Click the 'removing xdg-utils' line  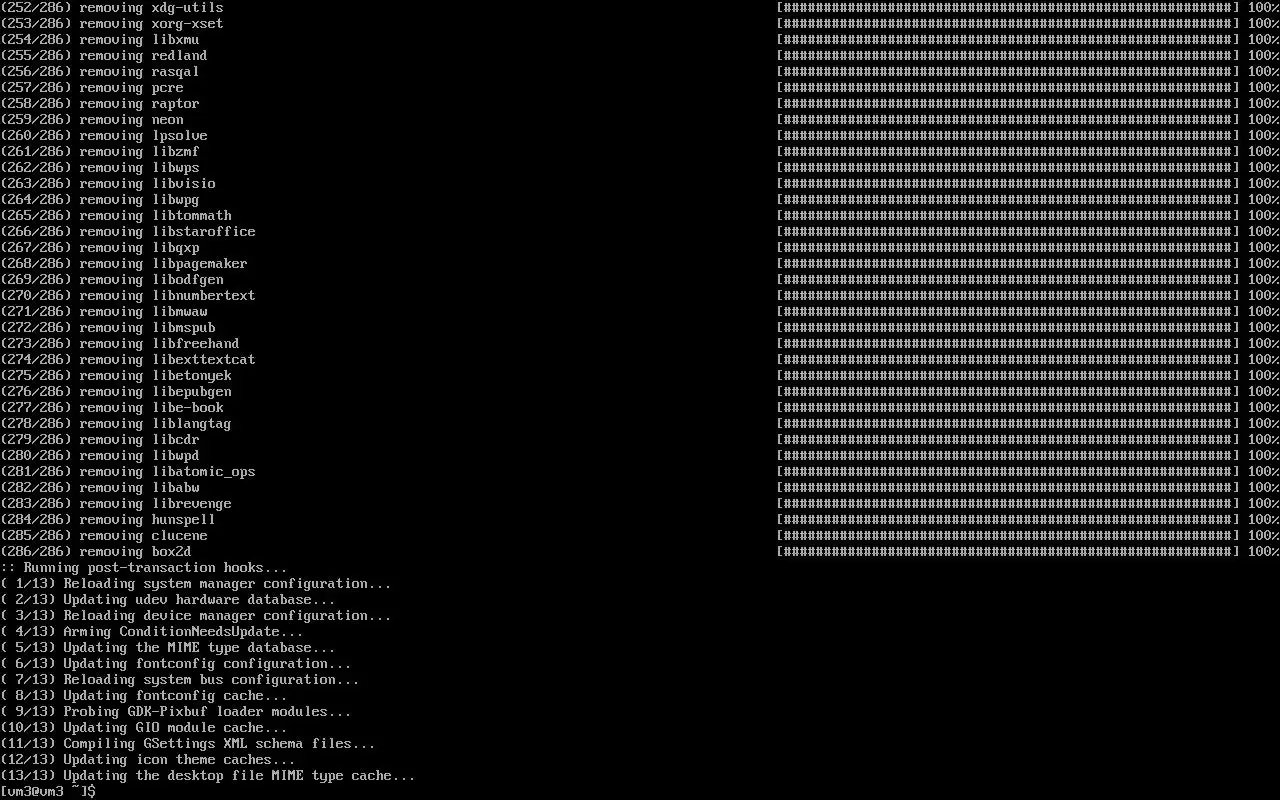click(x=112, y=7)
